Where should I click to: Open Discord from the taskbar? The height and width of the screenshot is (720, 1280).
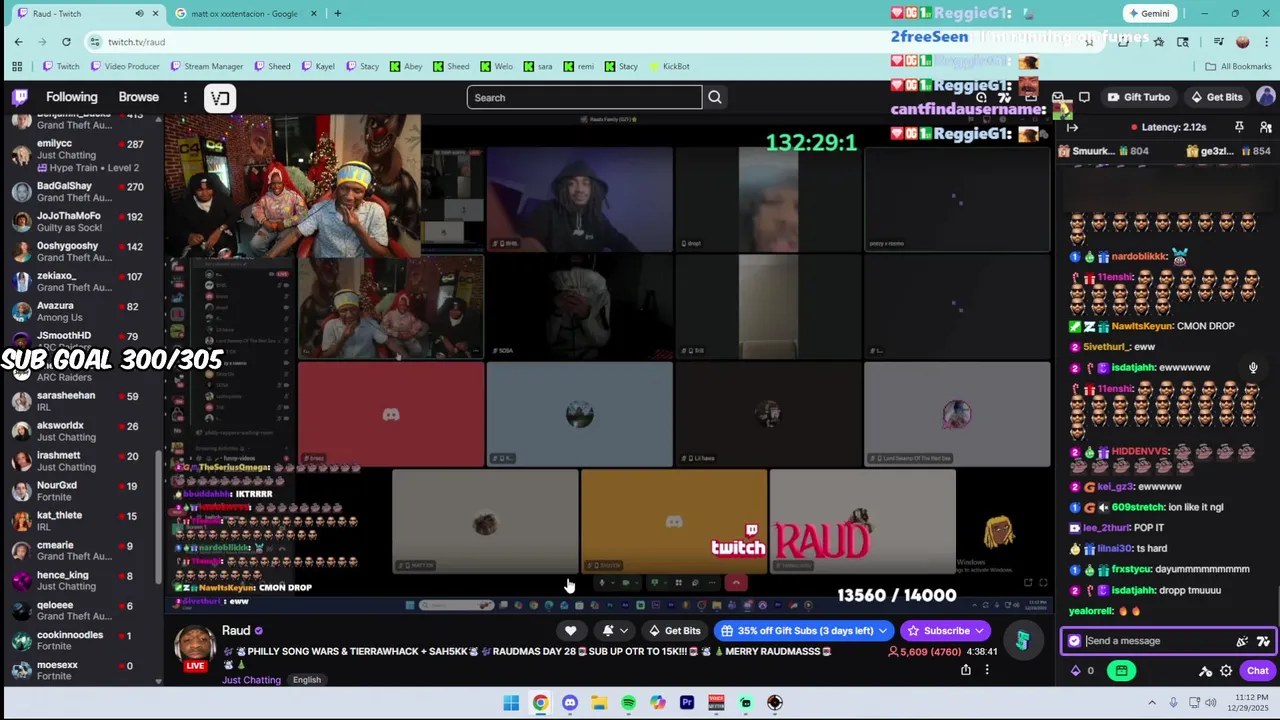(x=570, y=703)
